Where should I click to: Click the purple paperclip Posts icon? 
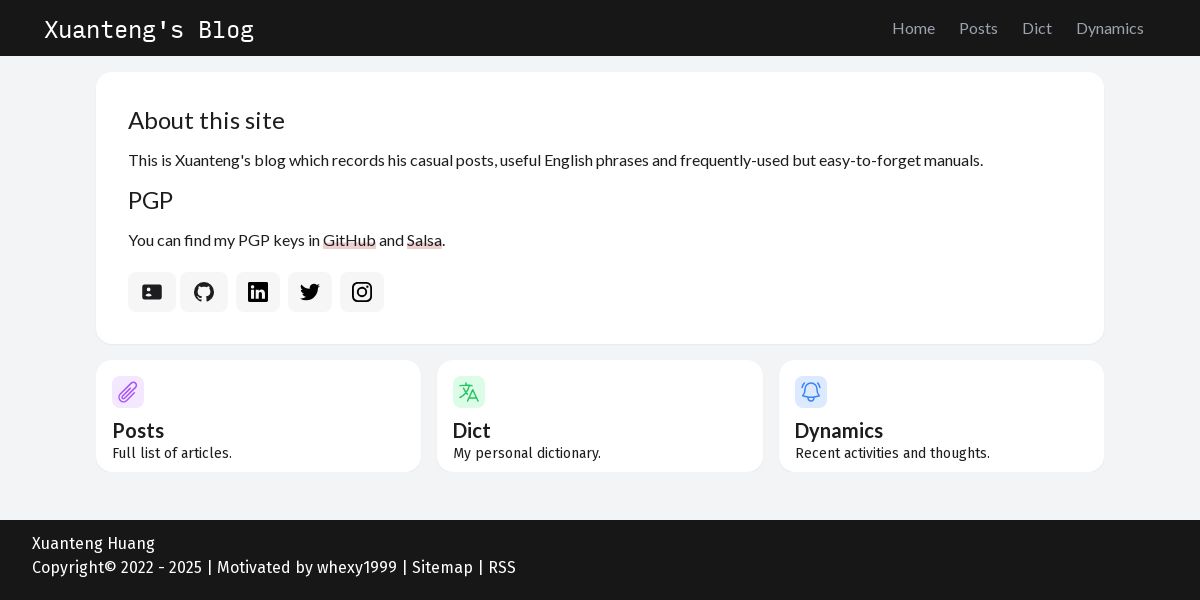(128, 392)
